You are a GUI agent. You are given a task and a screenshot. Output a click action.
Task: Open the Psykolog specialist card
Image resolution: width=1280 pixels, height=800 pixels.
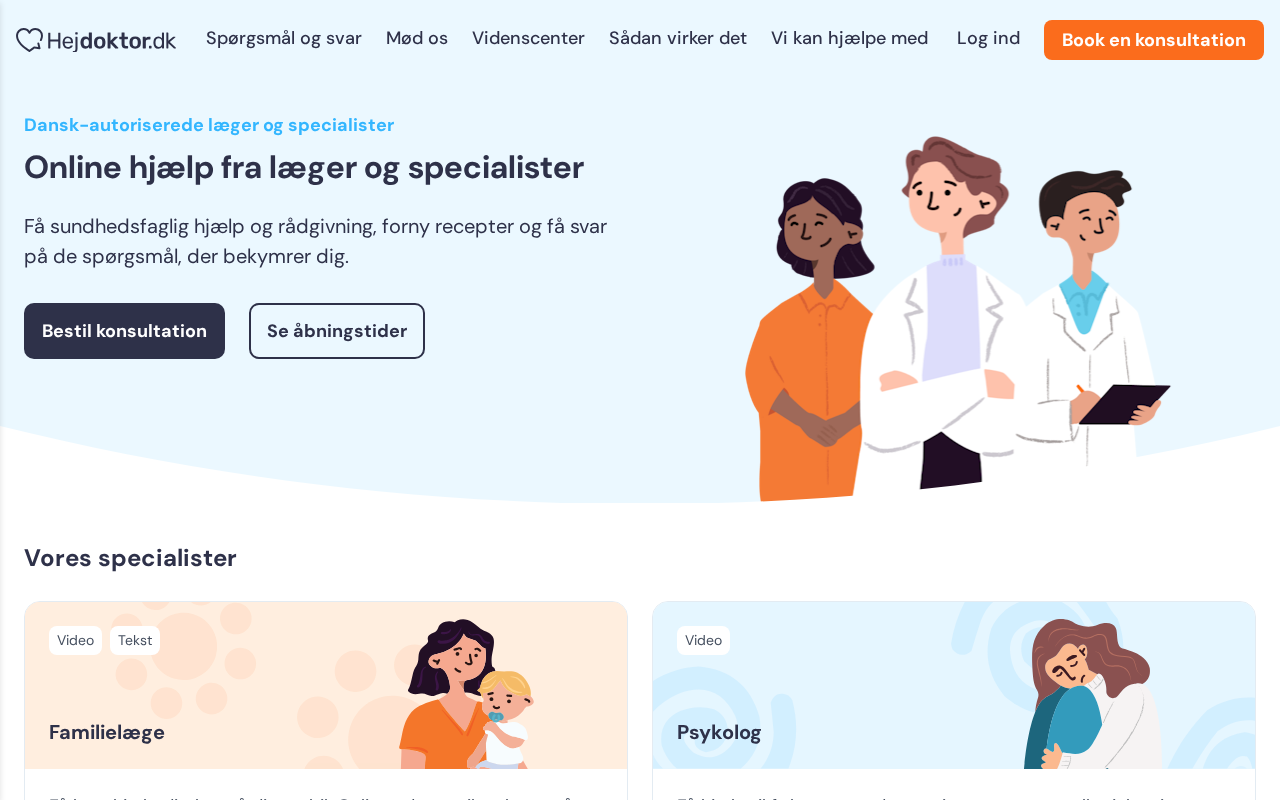tap(954, 700)
